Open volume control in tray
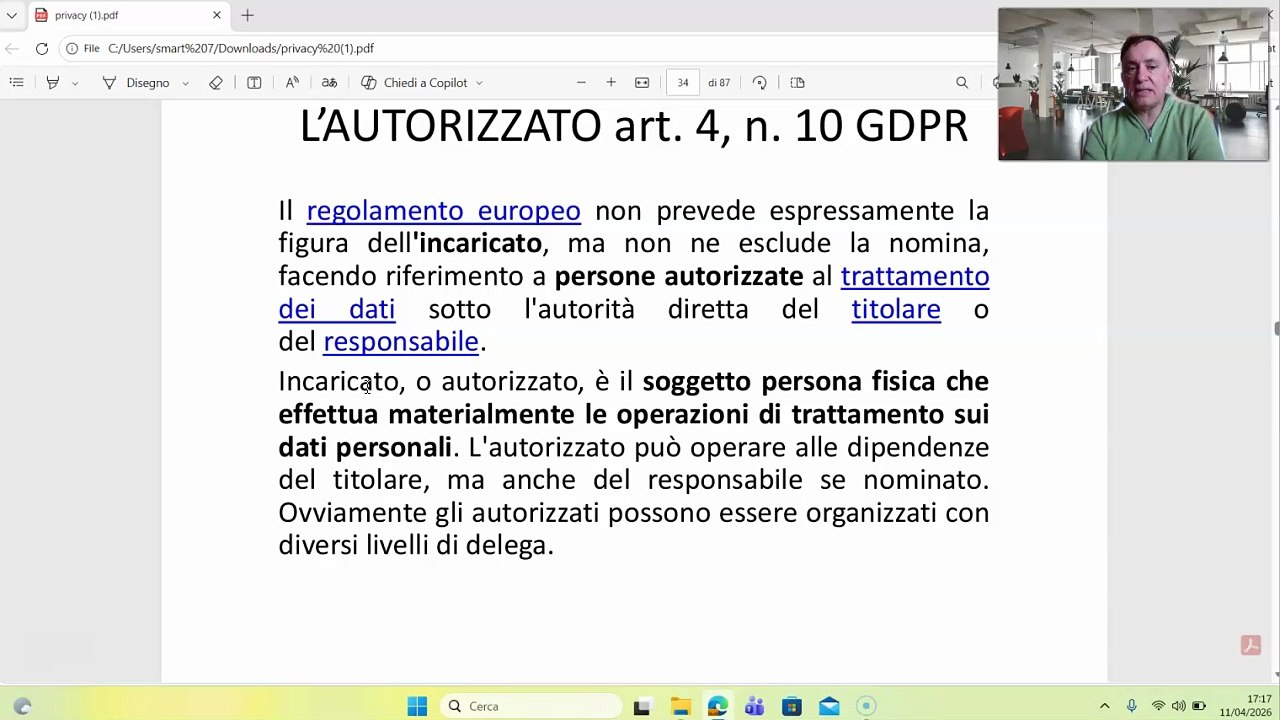The width and height of the screenshot is (1280, 720). pyautogui.click(x=1178, y=706)
